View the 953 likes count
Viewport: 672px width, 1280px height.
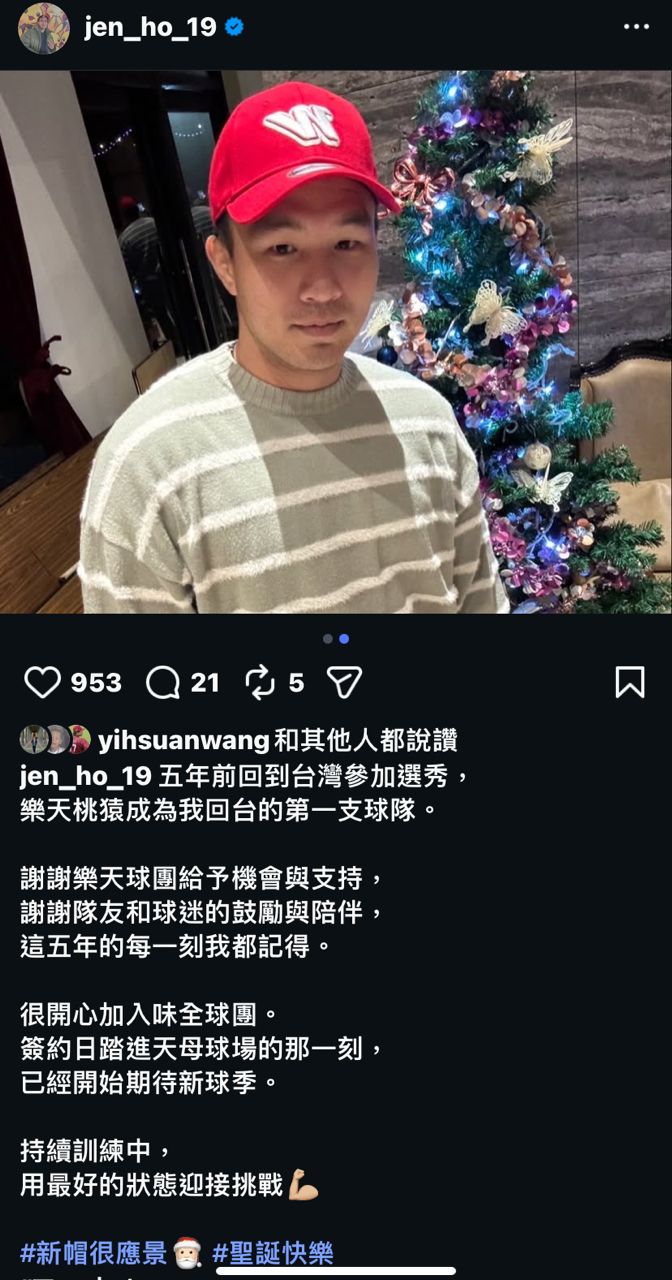pyautogui.click(x=96, y=683)
